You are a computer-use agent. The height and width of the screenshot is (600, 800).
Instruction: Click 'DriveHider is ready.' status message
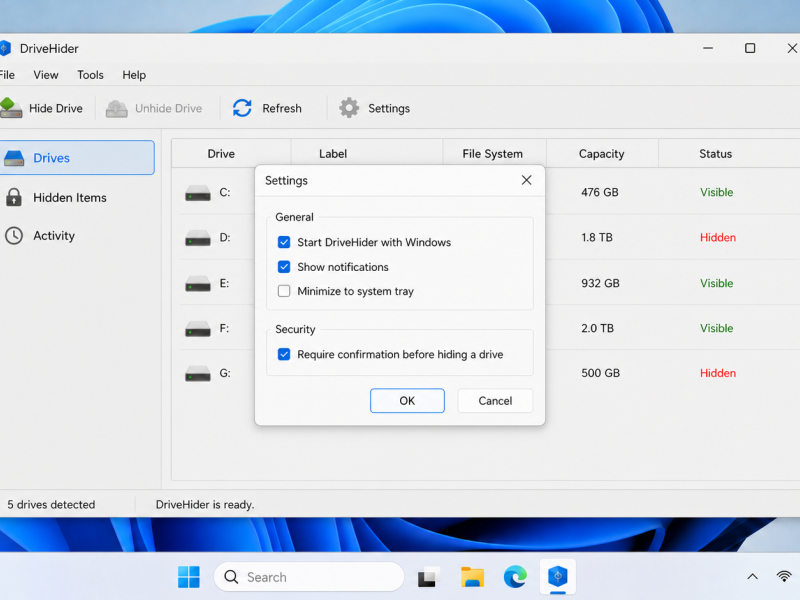[x=205, y=505]
